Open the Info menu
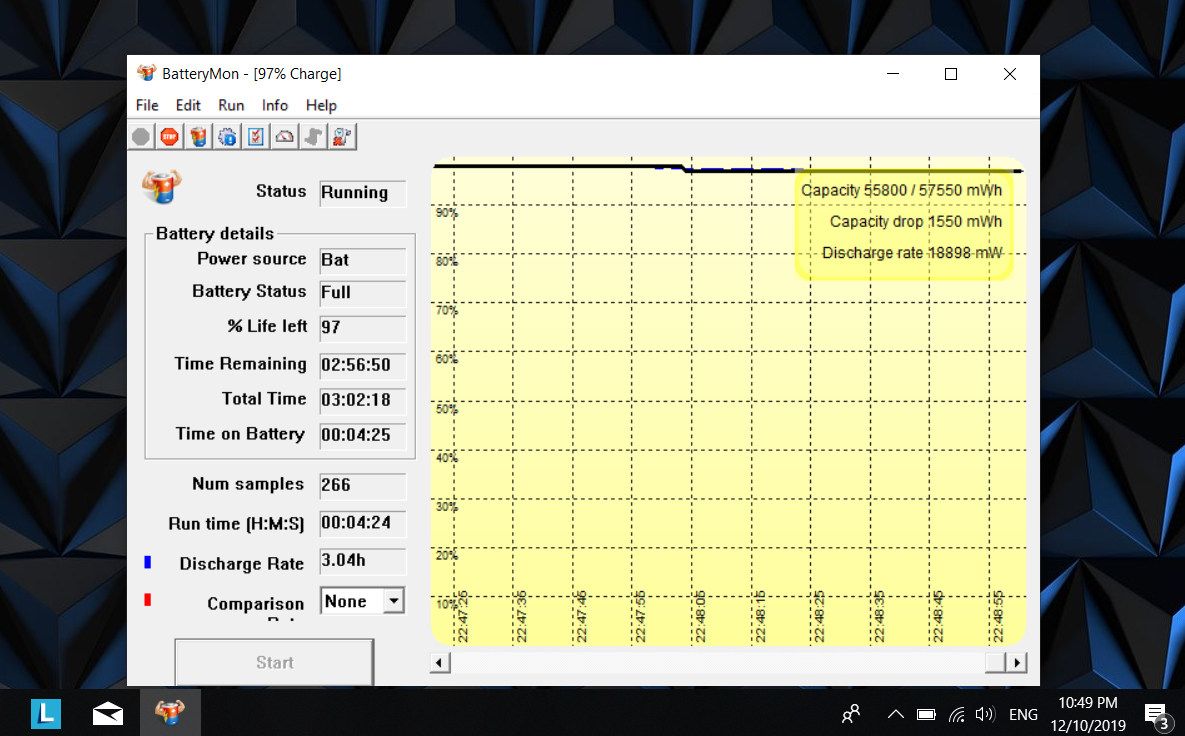Image resolution: width=1185 pixels, height=736 pixels. [x=274, y=105]
